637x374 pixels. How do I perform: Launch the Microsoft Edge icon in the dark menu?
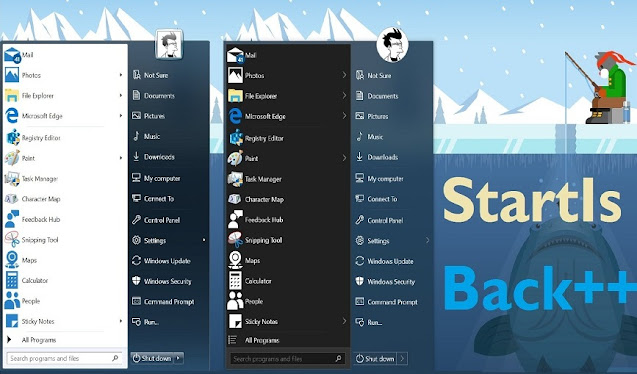235,116
